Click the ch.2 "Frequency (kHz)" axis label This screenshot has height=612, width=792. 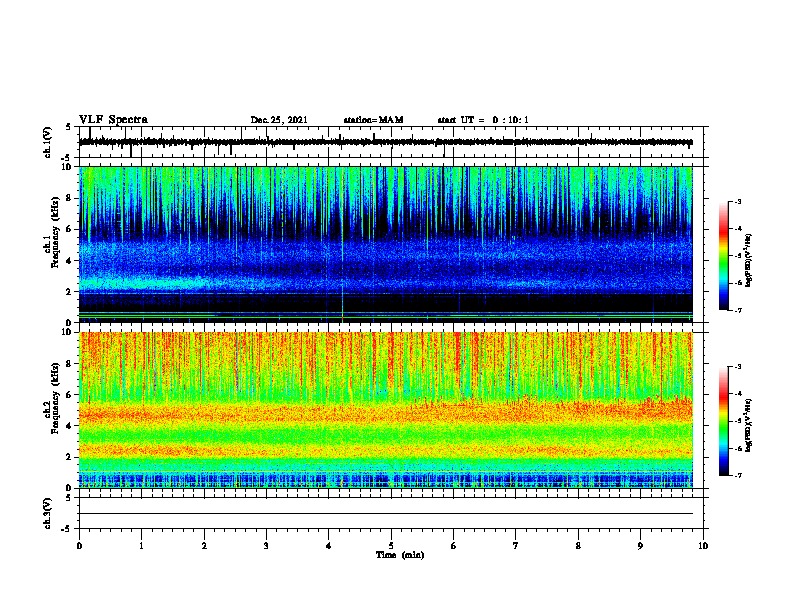click(x=56, y=398)
